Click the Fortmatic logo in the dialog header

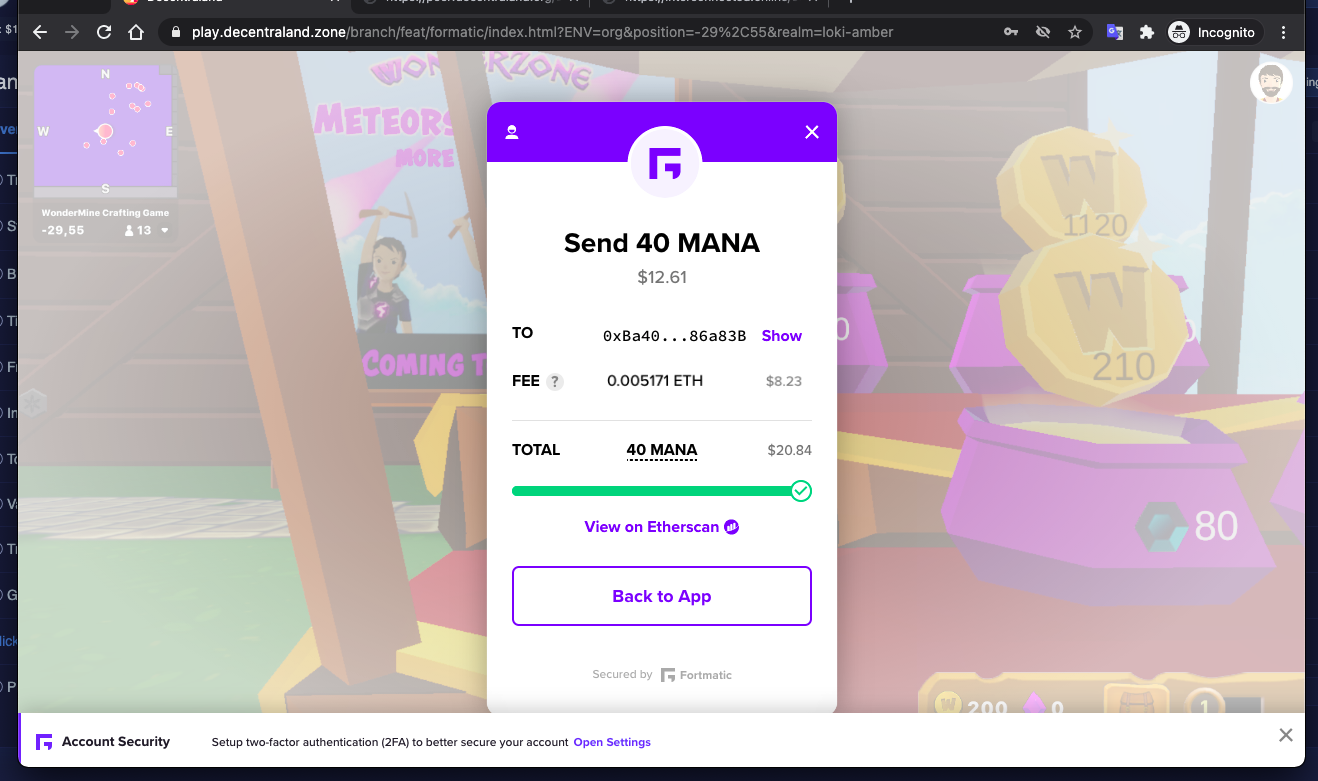(664, 162)
